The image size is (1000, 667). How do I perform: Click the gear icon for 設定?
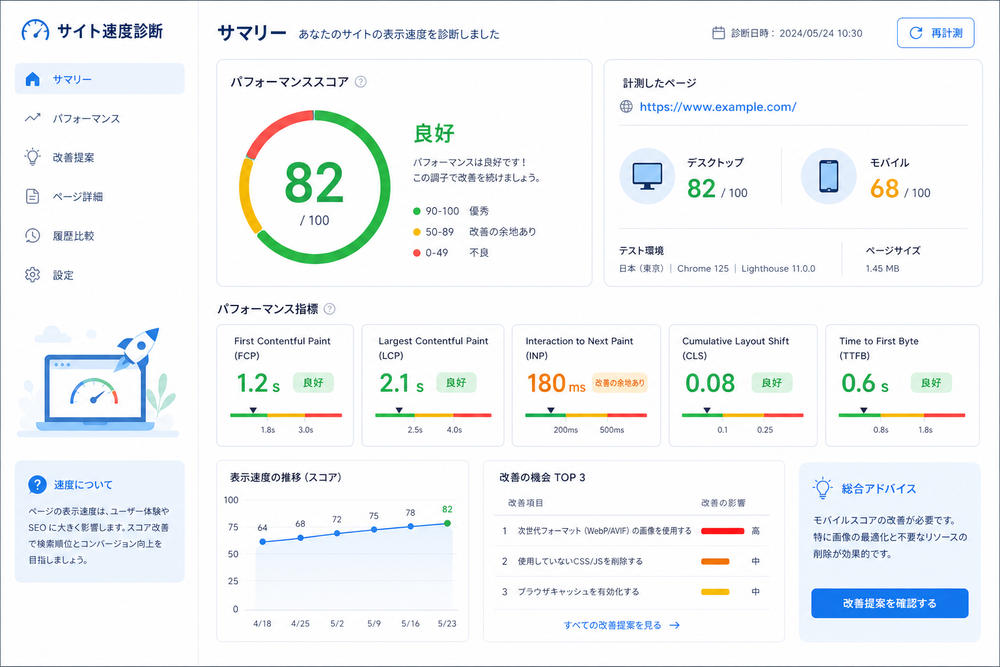(33, 275)
